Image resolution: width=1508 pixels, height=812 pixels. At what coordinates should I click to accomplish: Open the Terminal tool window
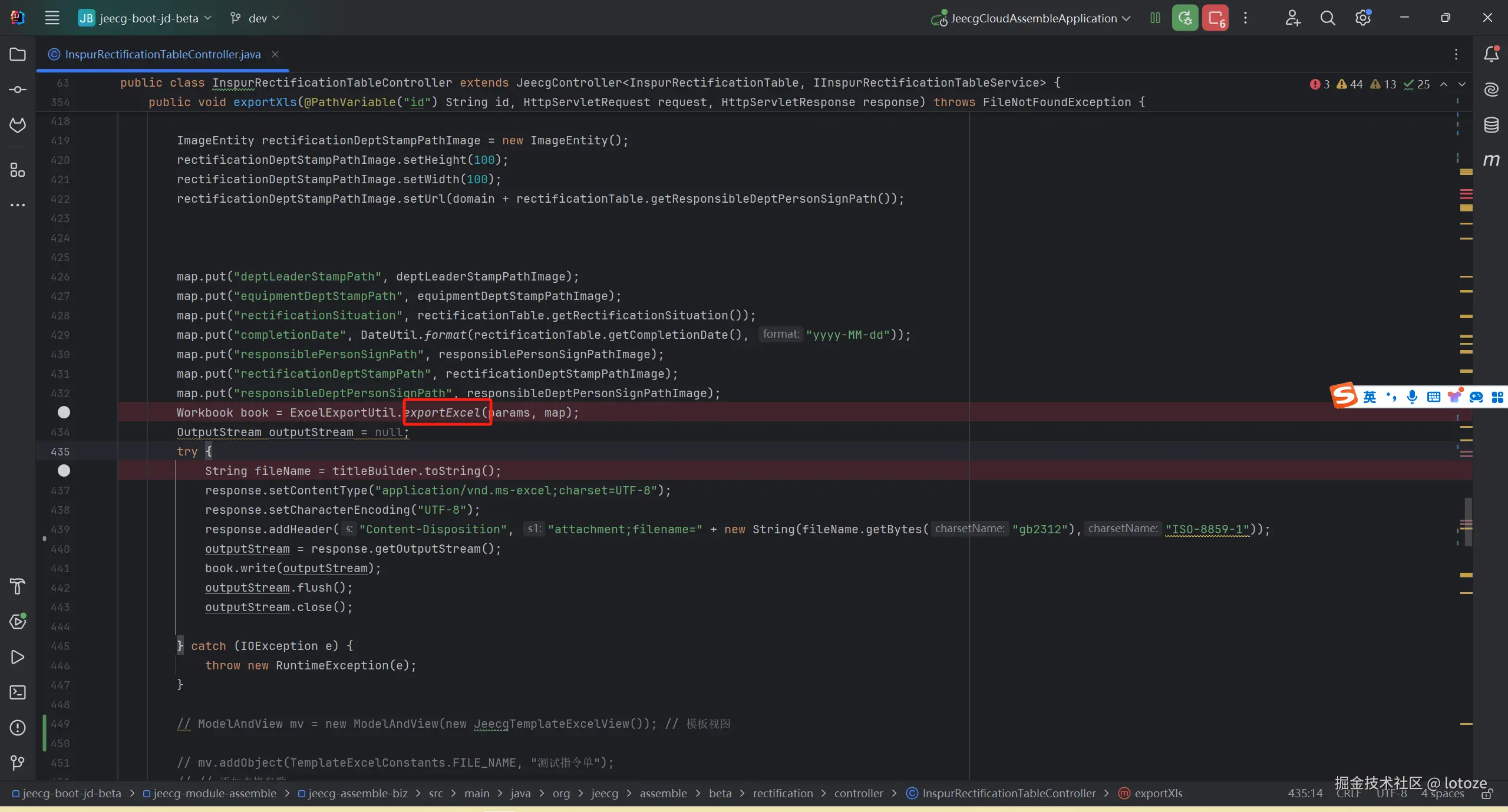click(18, 692)
